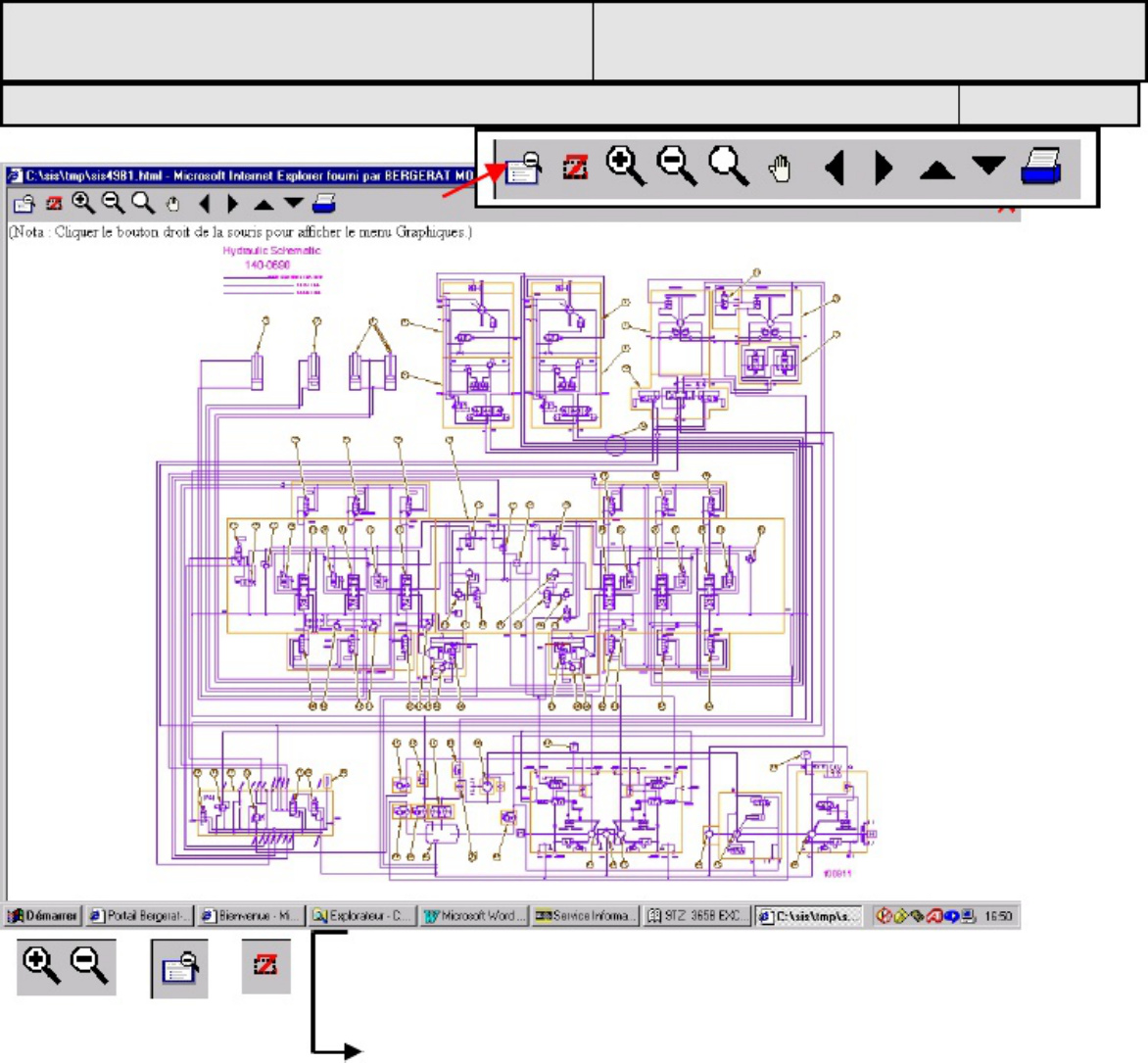Image resolution: width=1148 pixels, height=1063 pixels.
Task: Select the C:\sis\tmp\s taskbar button
Action: point(808,916)
